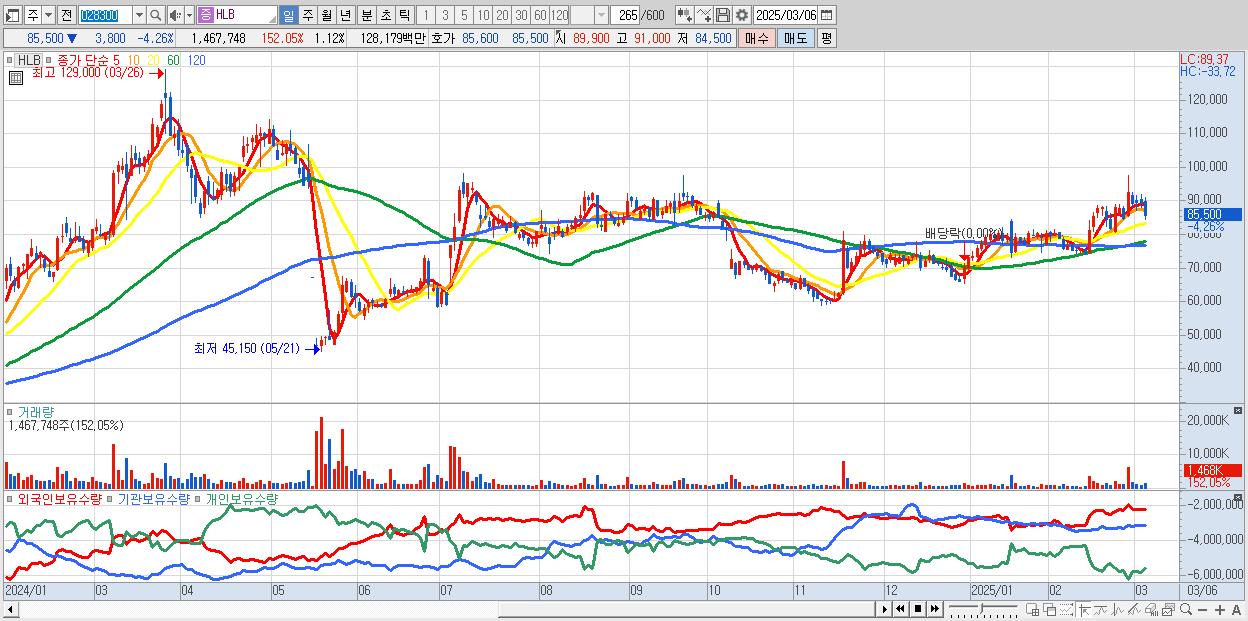Select the 년 yearly period tab
Screen dimensions: 1248x621
coord(345,15)
